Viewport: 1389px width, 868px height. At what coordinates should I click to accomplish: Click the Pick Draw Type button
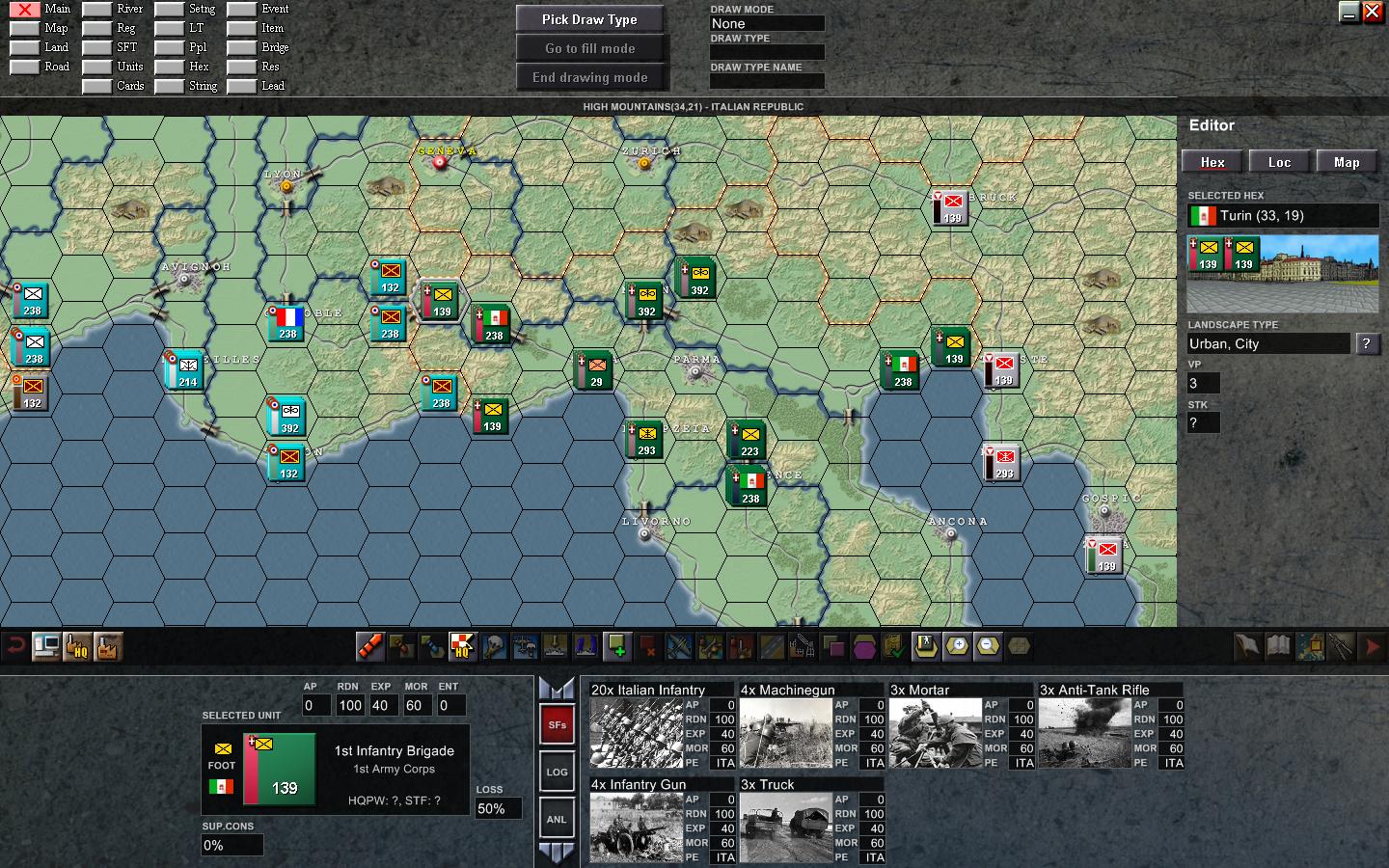coord(589,19)
